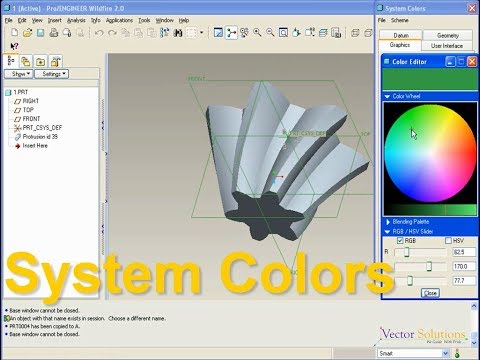Create a new file with New icon
Screen dimensions: 480x360
(14, 33)
